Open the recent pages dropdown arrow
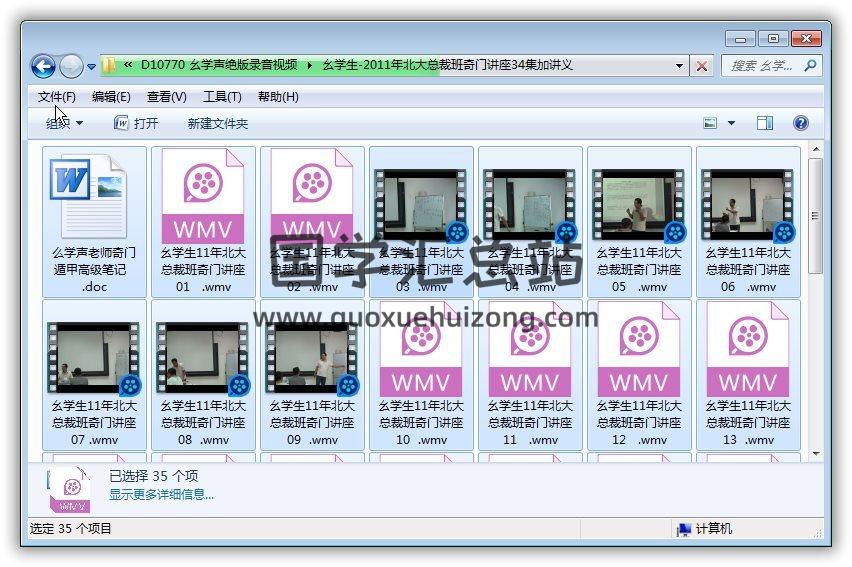The image size is (852, 567). pyautogui.click(x=91, y=67)
